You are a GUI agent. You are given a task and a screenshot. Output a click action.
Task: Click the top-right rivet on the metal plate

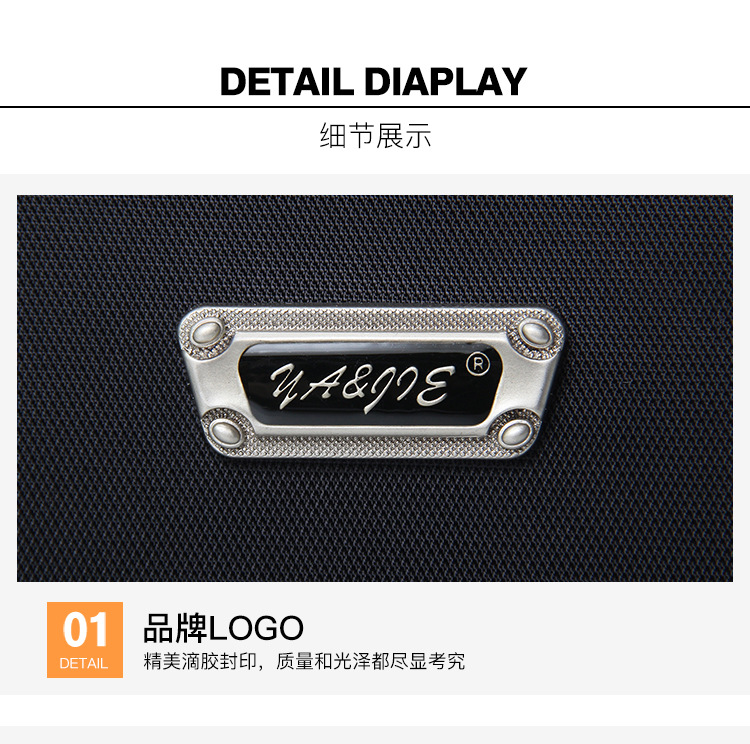click(535, 333)
